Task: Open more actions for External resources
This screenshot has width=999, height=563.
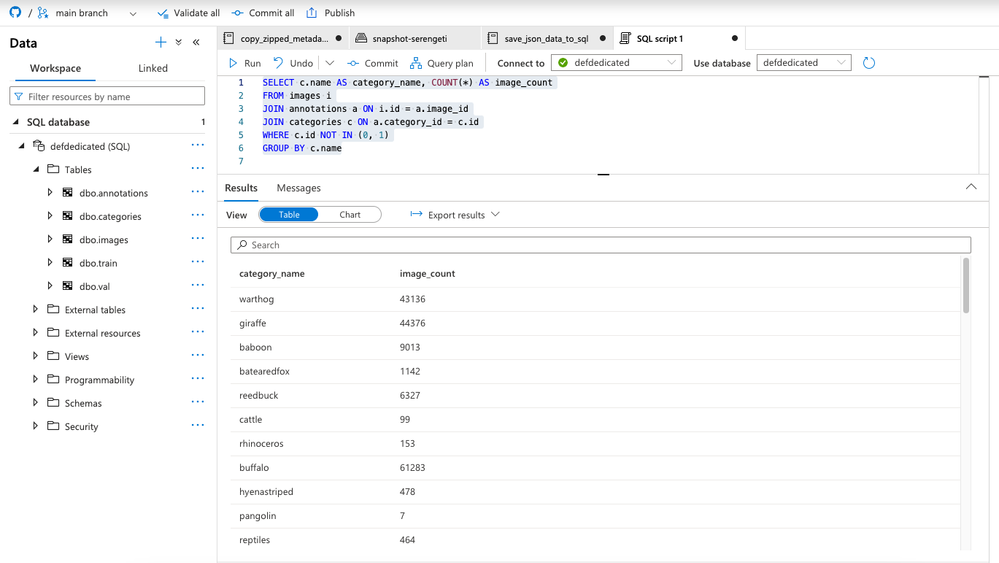Action: tap(198, 332)
